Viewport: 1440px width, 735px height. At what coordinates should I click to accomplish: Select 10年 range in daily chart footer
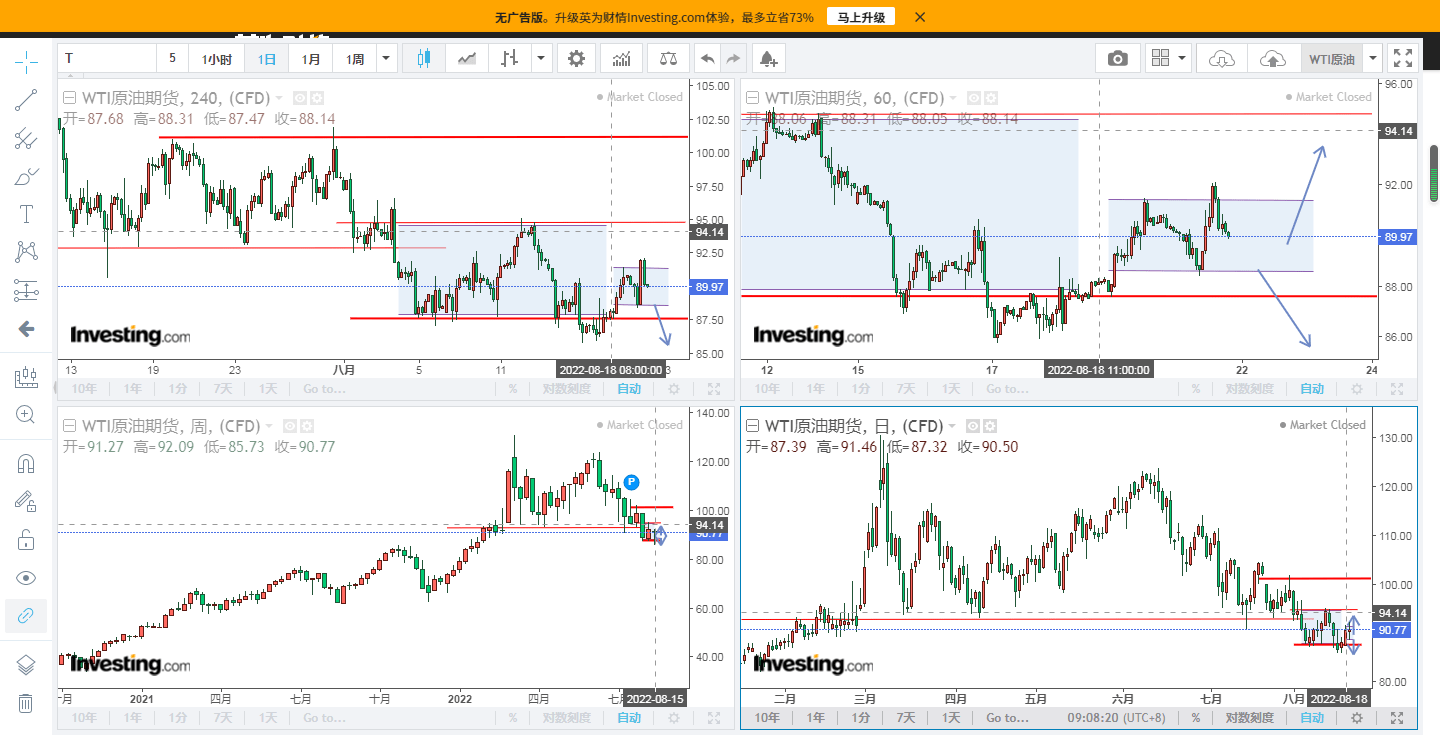[x=768, y=718]
